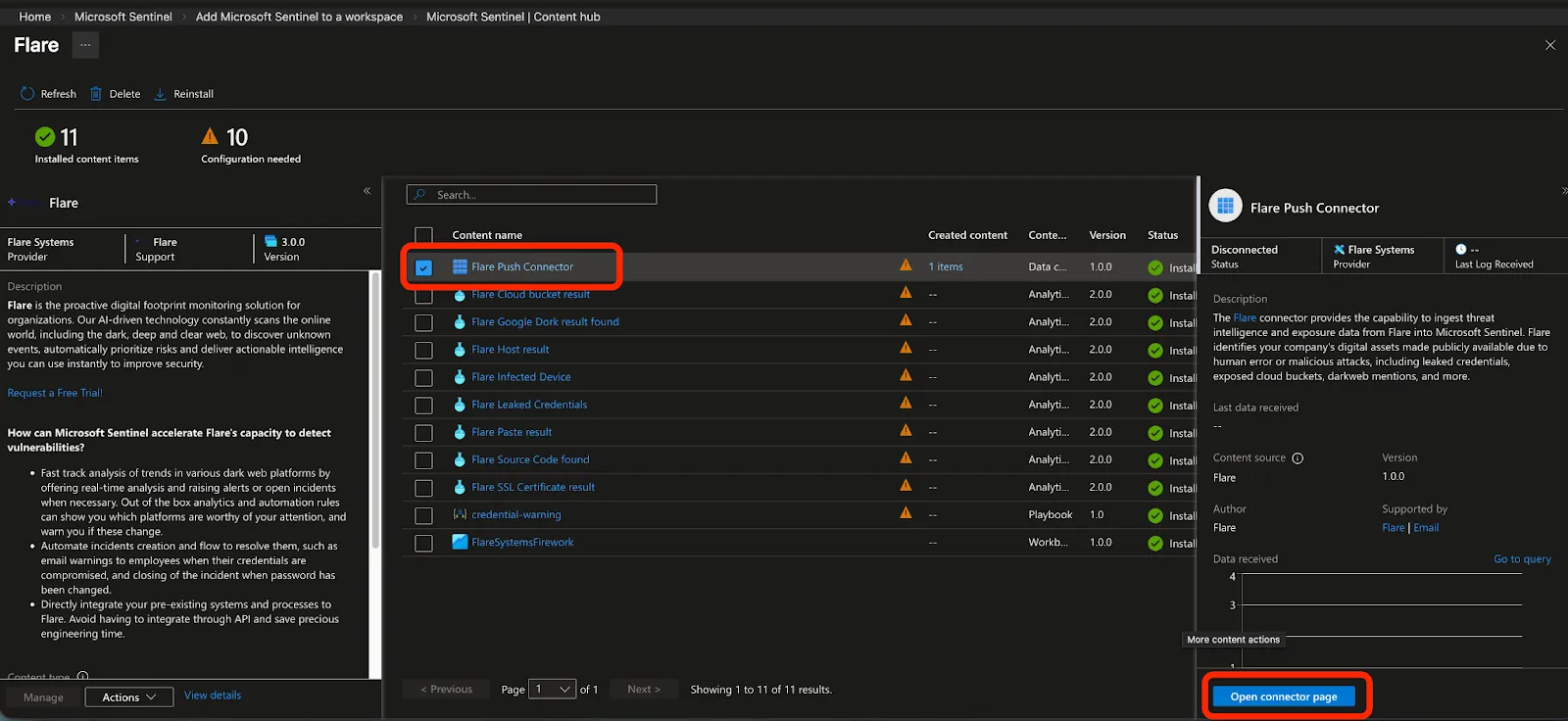Click the Last Log Received clock icon
This screenshot has height=721, width=1568.
1461,250
